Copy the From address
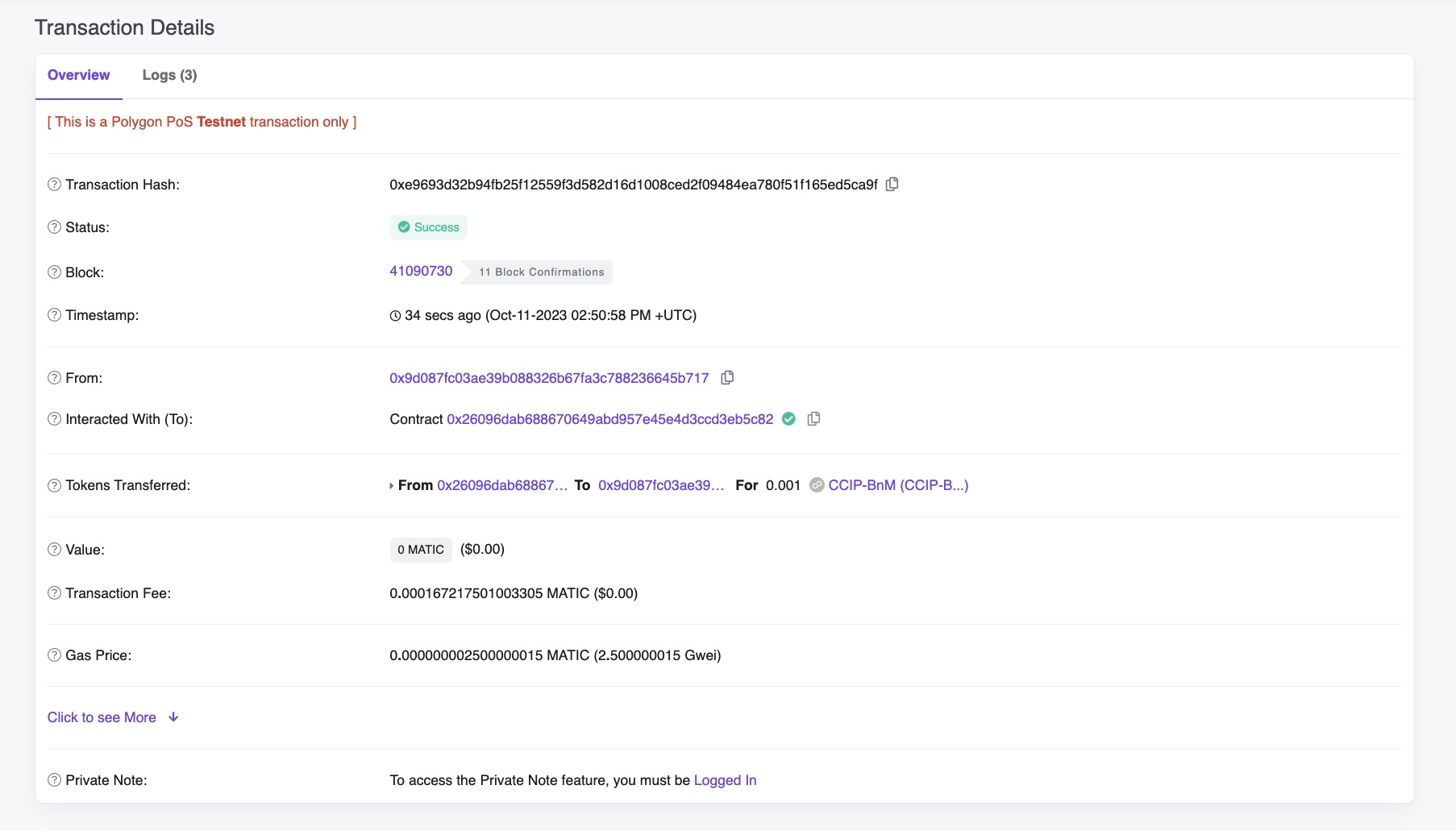This screenshot has height=831, width=1456. point(727,378)
